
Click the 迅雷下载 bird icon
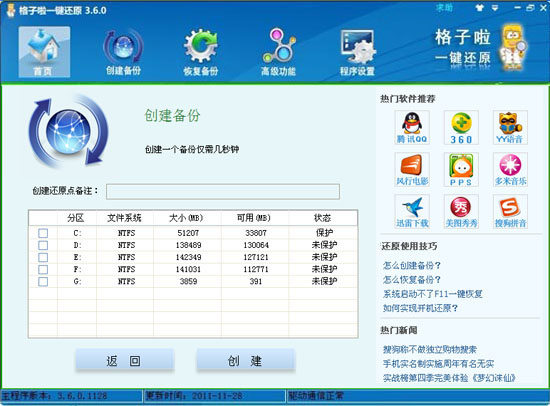pyautogui.click(x=412, y=212)
